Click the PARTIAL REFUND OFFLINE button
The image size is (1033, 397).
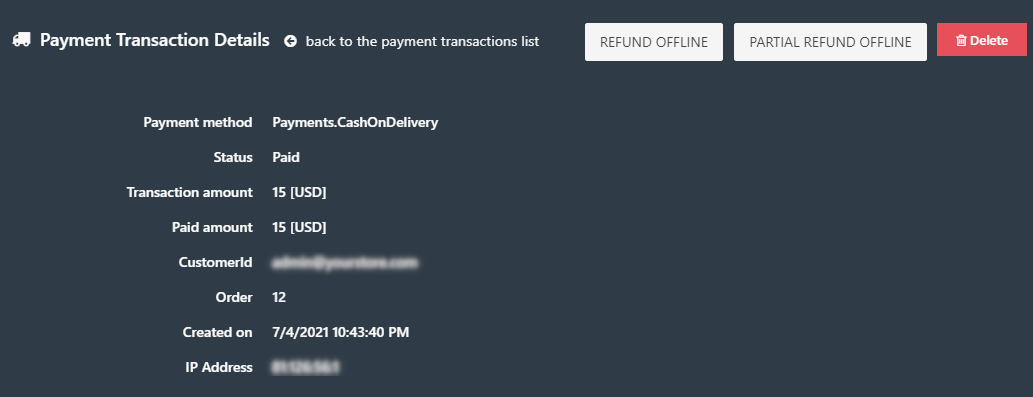click(x=830, y=42)
